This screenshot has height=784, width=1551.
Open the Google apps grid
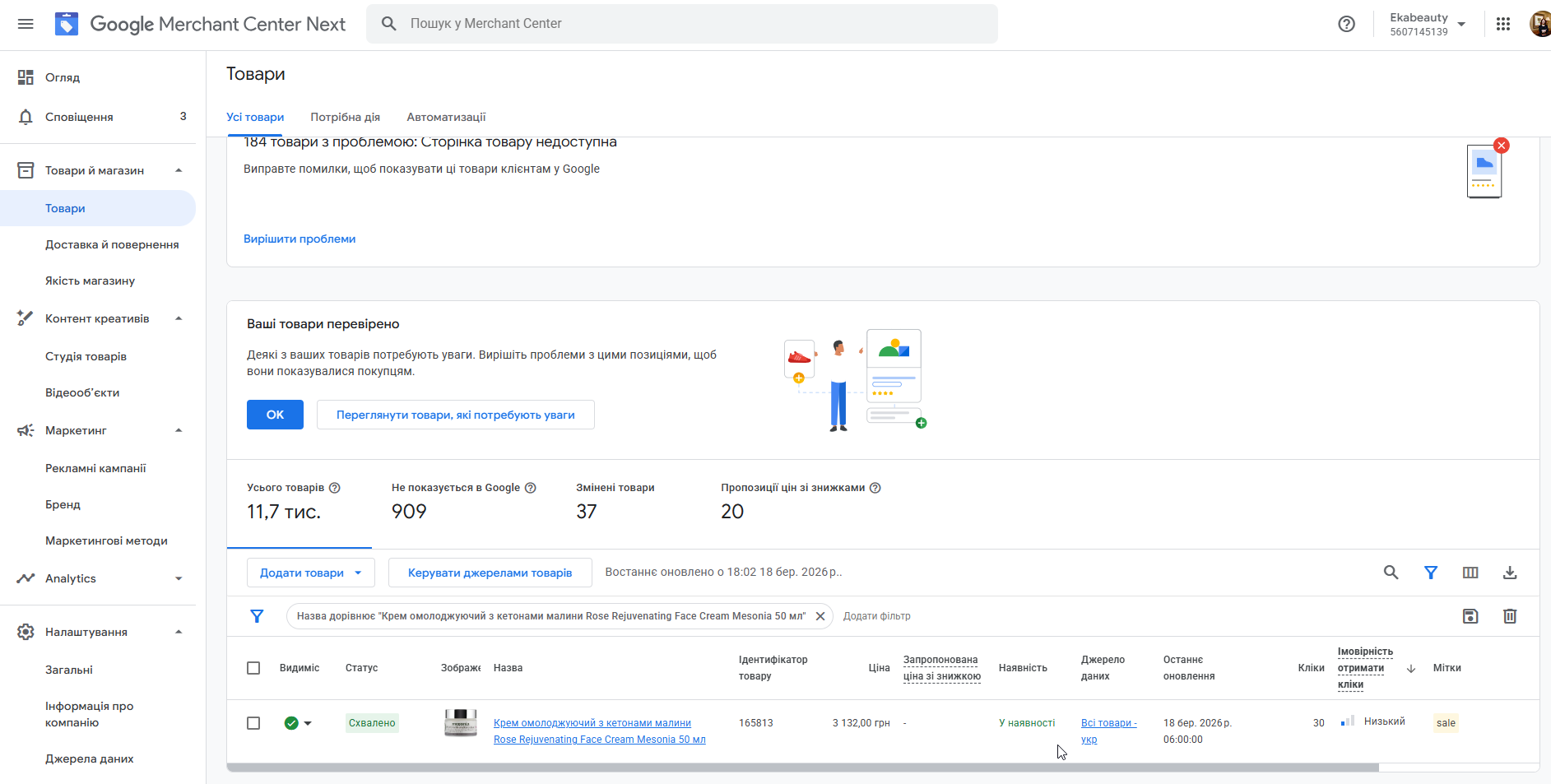pos(1503,24)
